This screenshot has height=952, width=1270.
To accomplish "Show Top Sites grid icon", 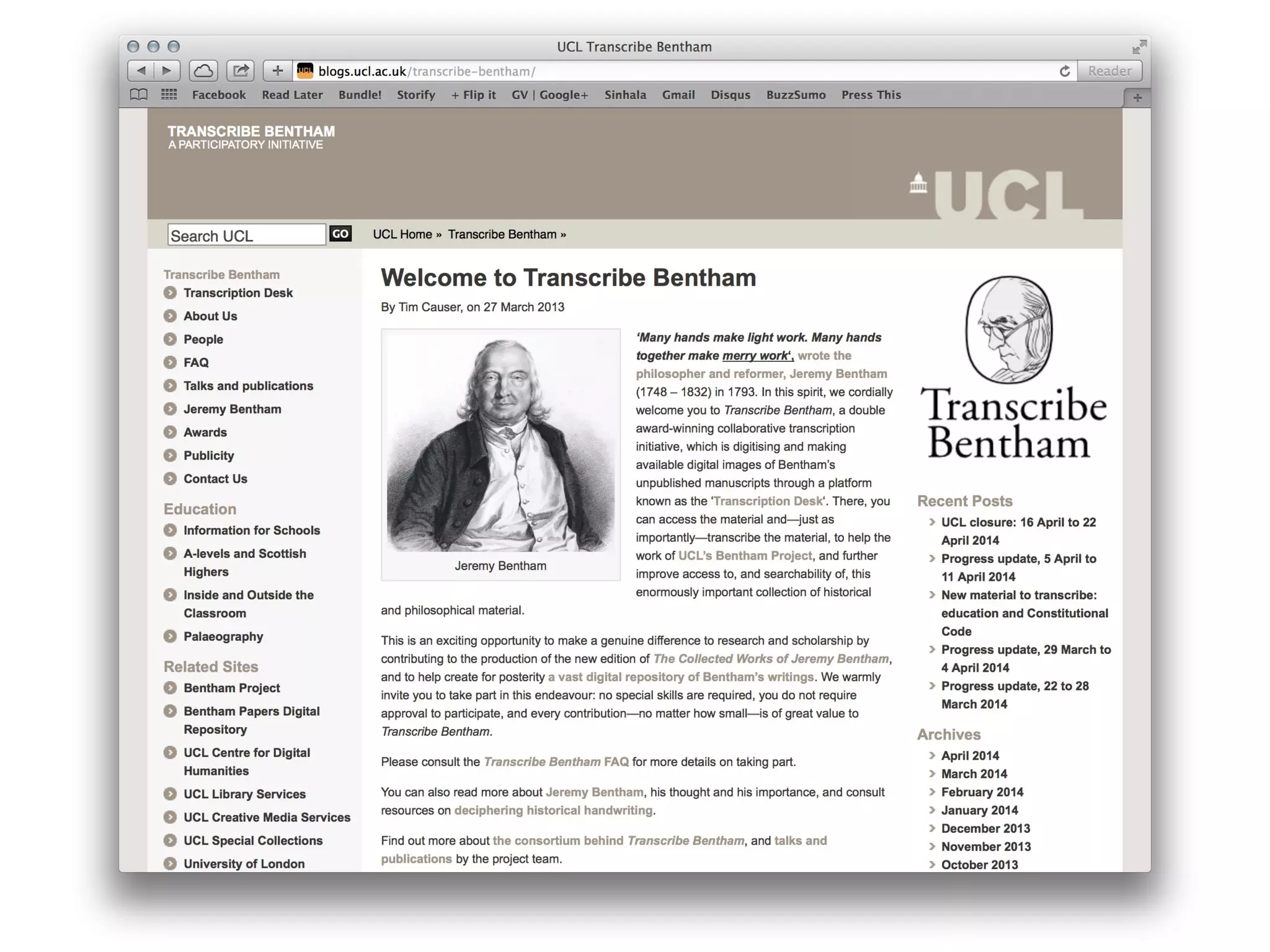I will click(x=169, y=95).
